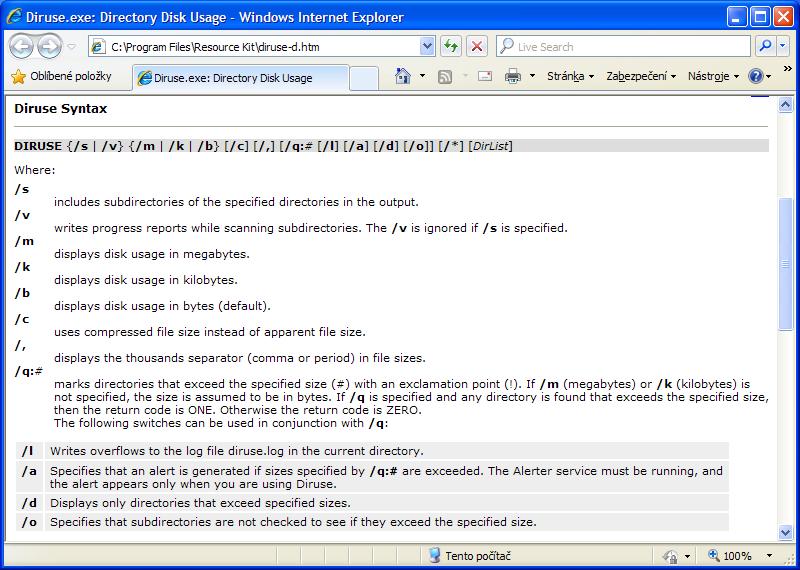Click the yellow Favorites star icon
Screen dimensions: 800x570
tap(18, 77)
